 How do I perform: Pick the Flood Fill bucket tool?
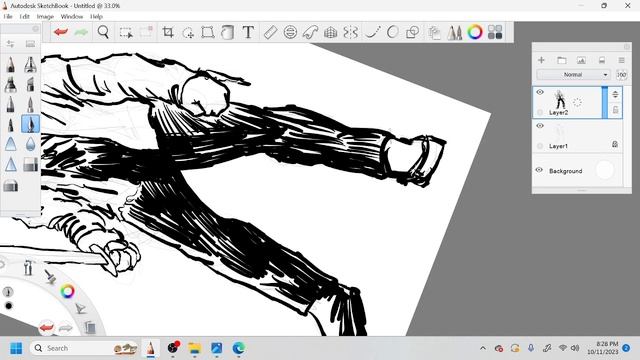pyautogui.click(x=227, y=32)
